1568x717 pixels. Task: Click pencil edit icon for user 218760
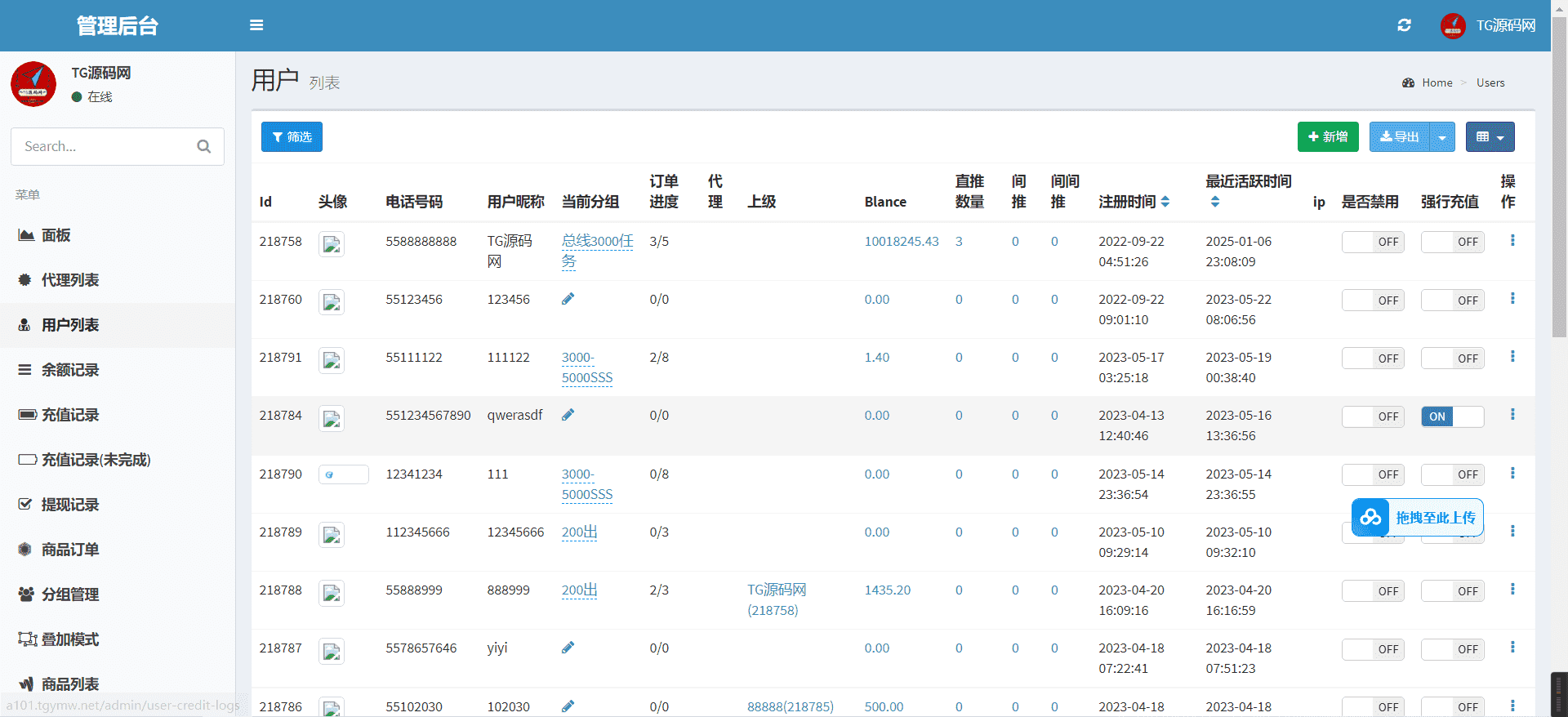(x=568, y=299)
